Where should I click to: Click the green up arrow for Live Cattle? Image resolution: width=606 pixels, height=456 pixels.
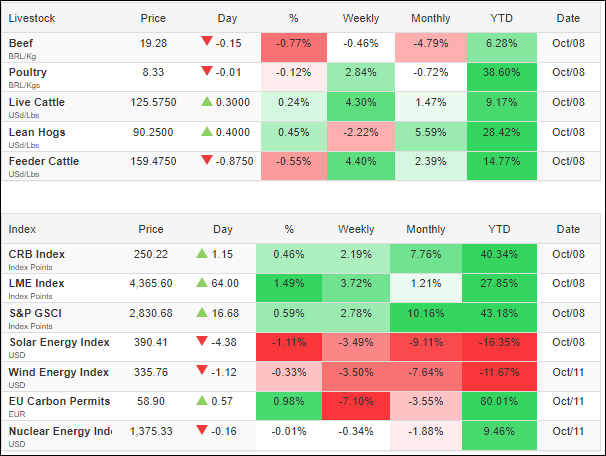(x=207, y=102)
